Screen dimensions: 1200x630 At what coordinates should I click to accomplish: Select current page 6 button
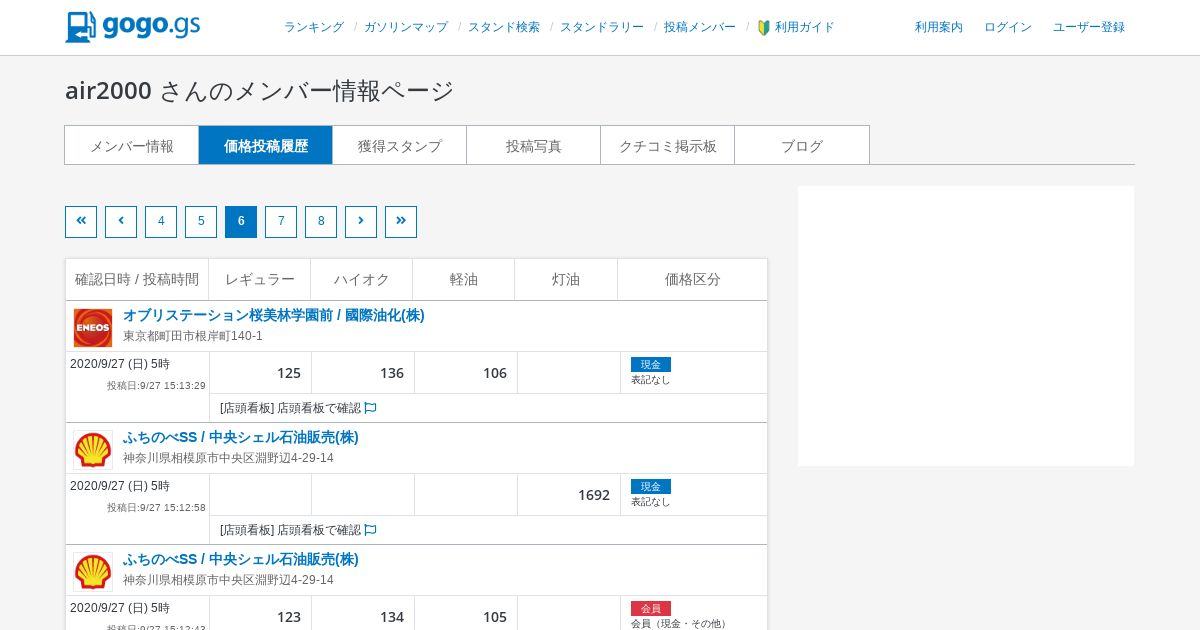[241, 222]
